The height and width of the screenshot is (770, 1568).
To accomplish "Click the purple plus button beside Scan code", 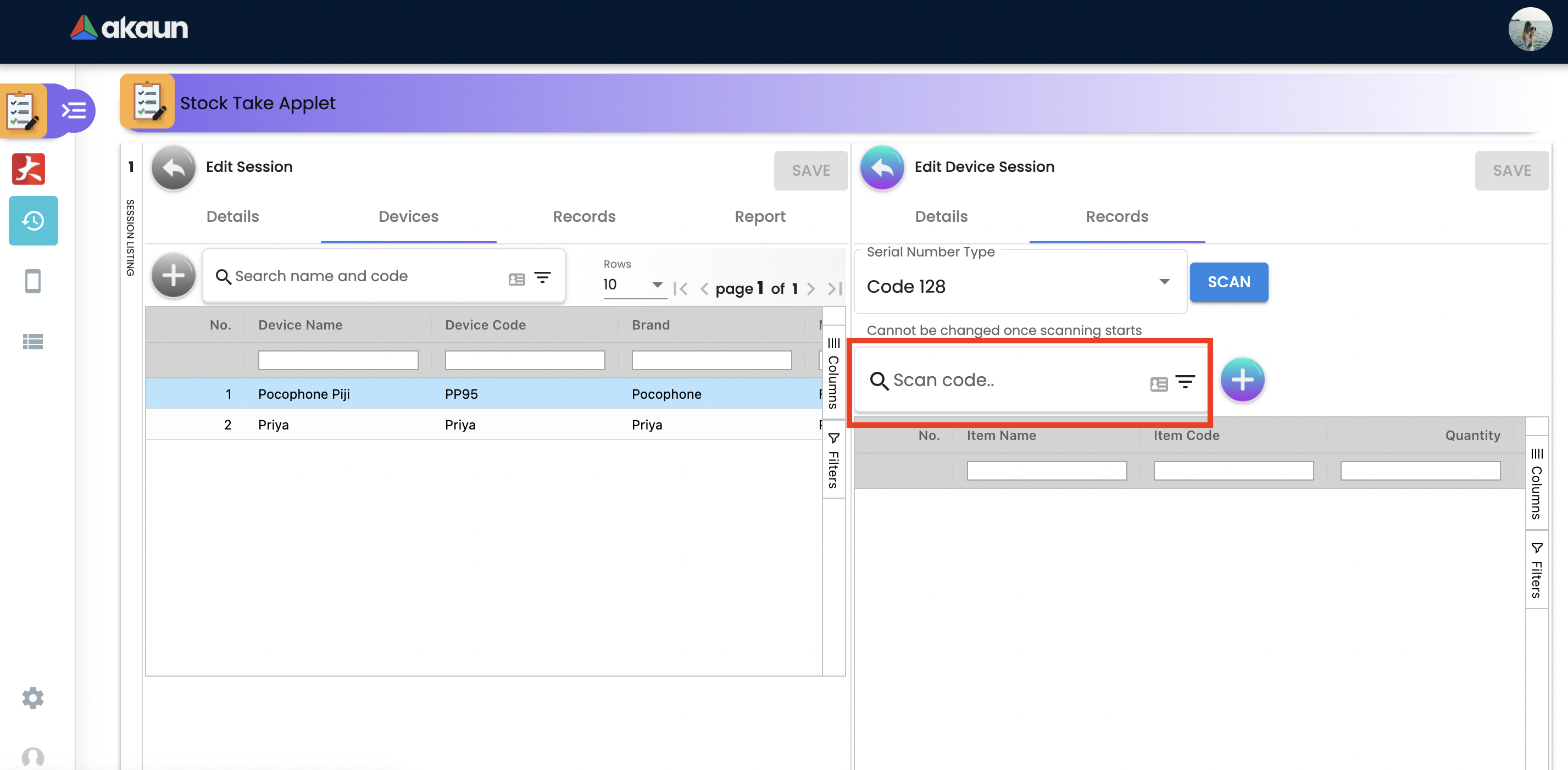I will pyautogui.click(x=1242, y=380).
